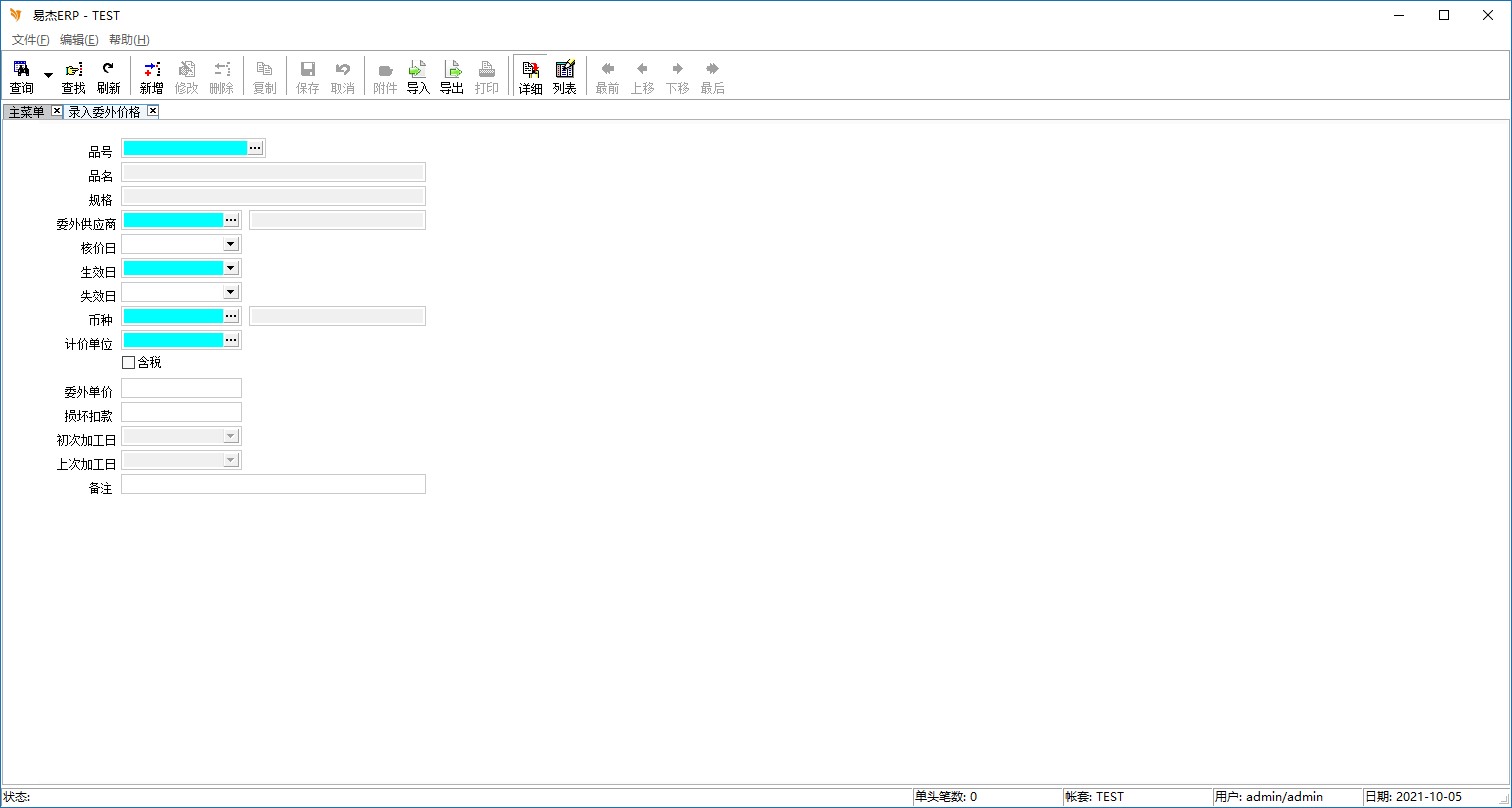Open the dropdown arrow beside 查询

[48, 76]
